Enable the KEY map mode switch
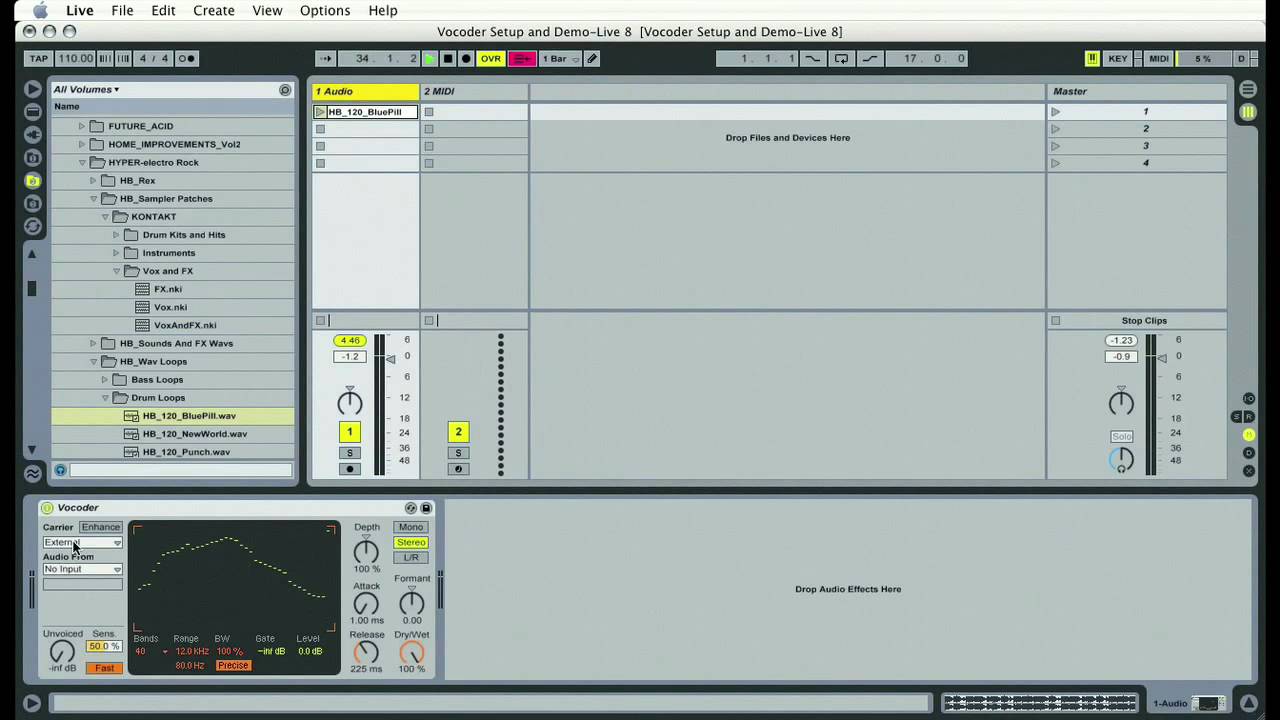1280x720 pixels. click(x=1118, y=59)
